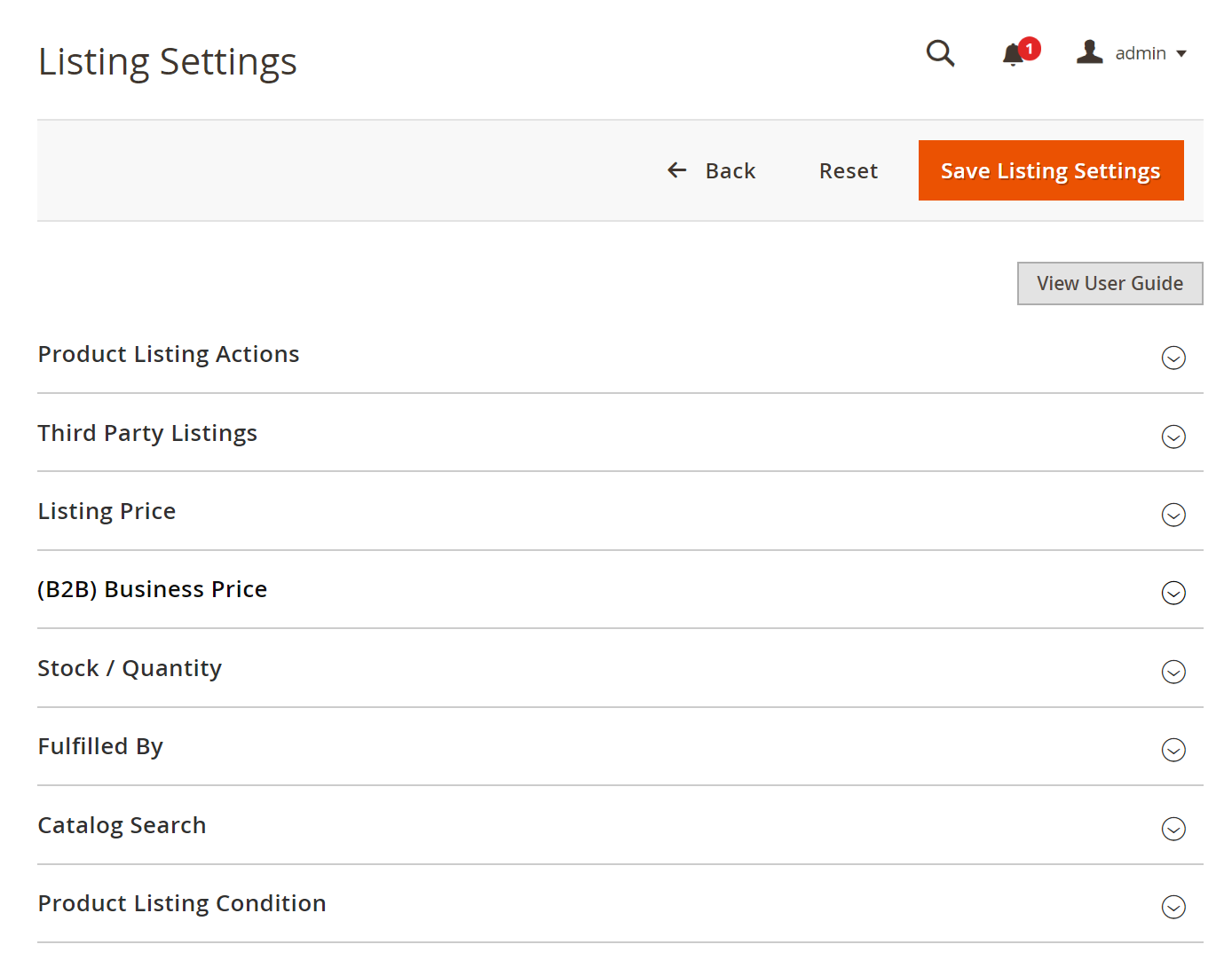Screen dimensions: 1232x976
Task: Click the Back arrow button
Action: coord(711,170)
